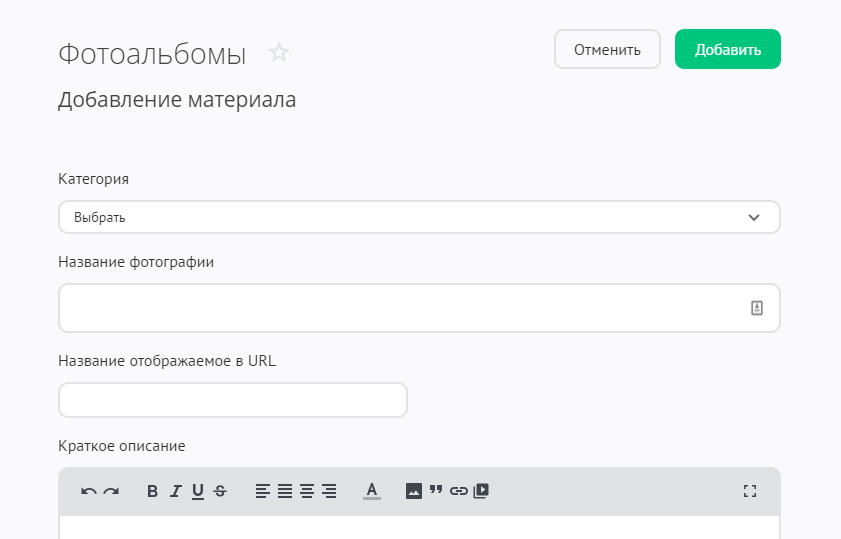
Task: Insert an image into description
Action: [x=414, y=491]
